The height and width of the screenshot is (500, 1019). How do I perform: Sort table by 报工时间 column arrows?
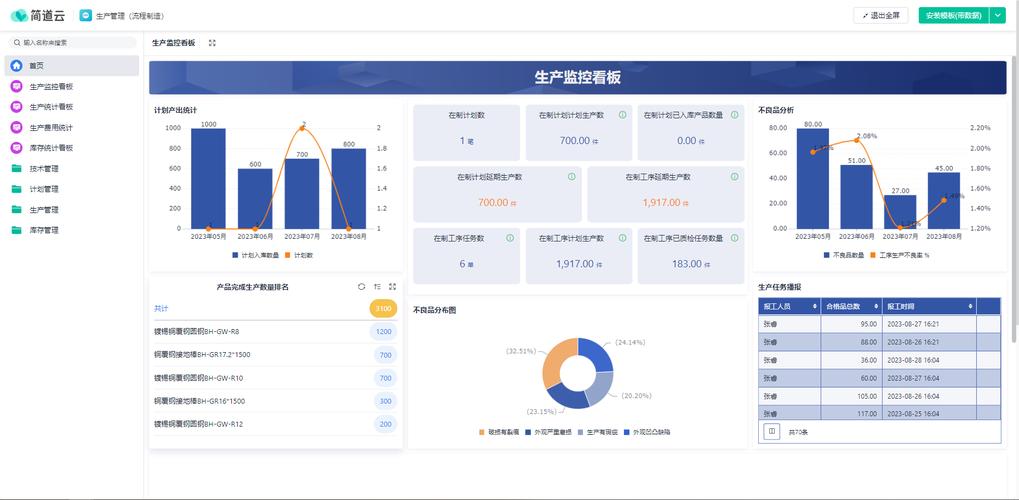click(x=970, y=306)
